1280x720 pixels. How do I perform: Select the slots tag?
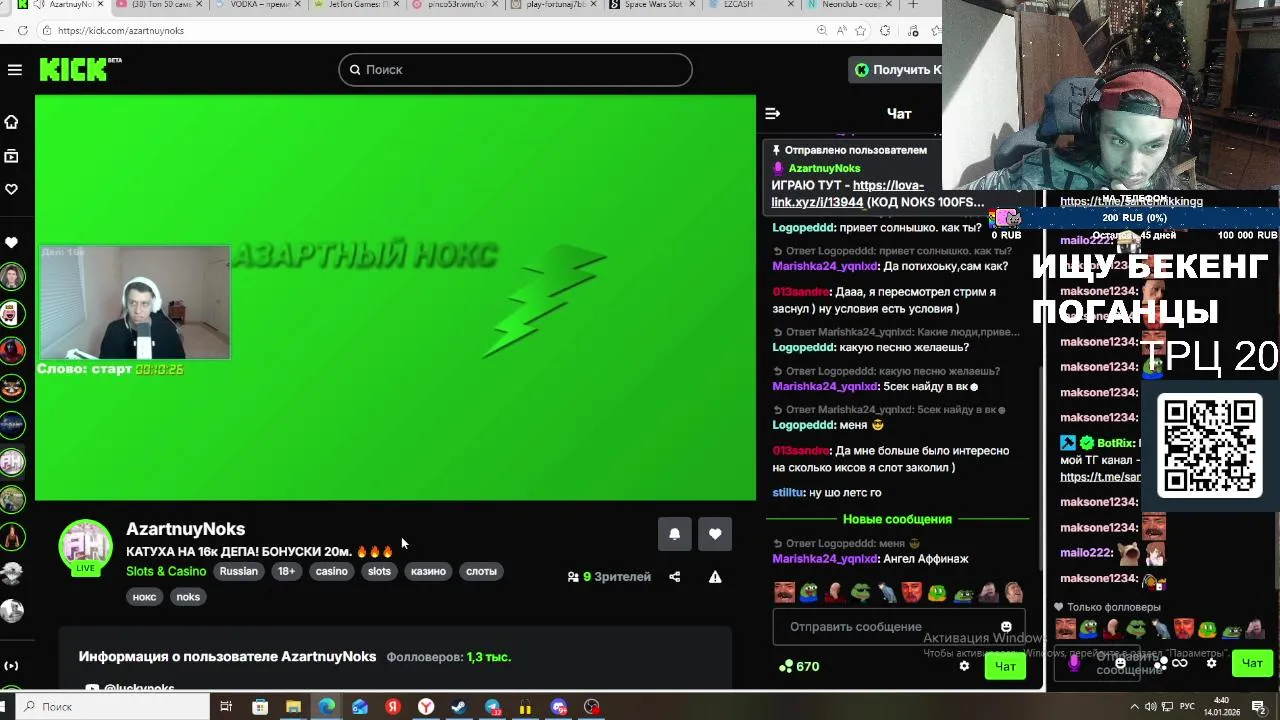point(379,571)
